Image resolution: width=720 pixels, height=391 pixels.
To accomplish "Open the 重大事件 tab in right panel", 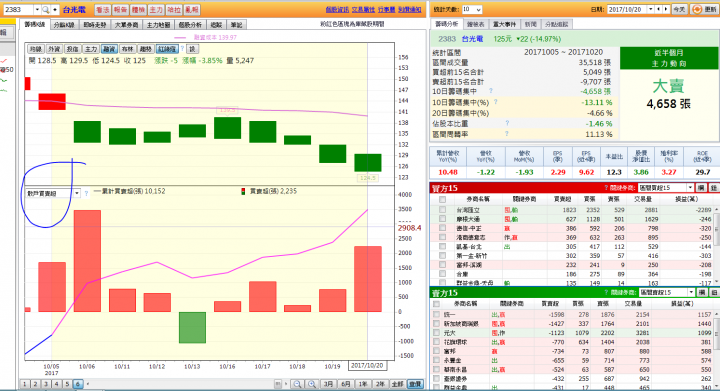I will pyautogui.click(x=504, y=24).
